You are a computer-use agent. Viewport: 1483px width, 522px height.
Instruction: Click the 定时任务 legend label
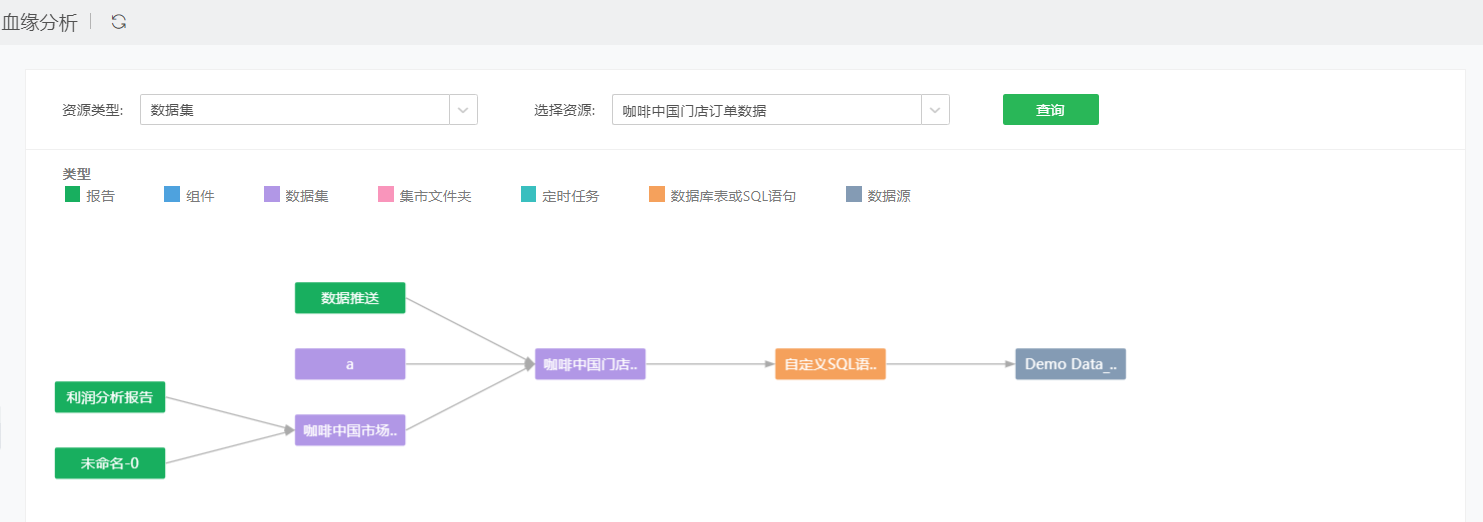(x=571, y=196)
